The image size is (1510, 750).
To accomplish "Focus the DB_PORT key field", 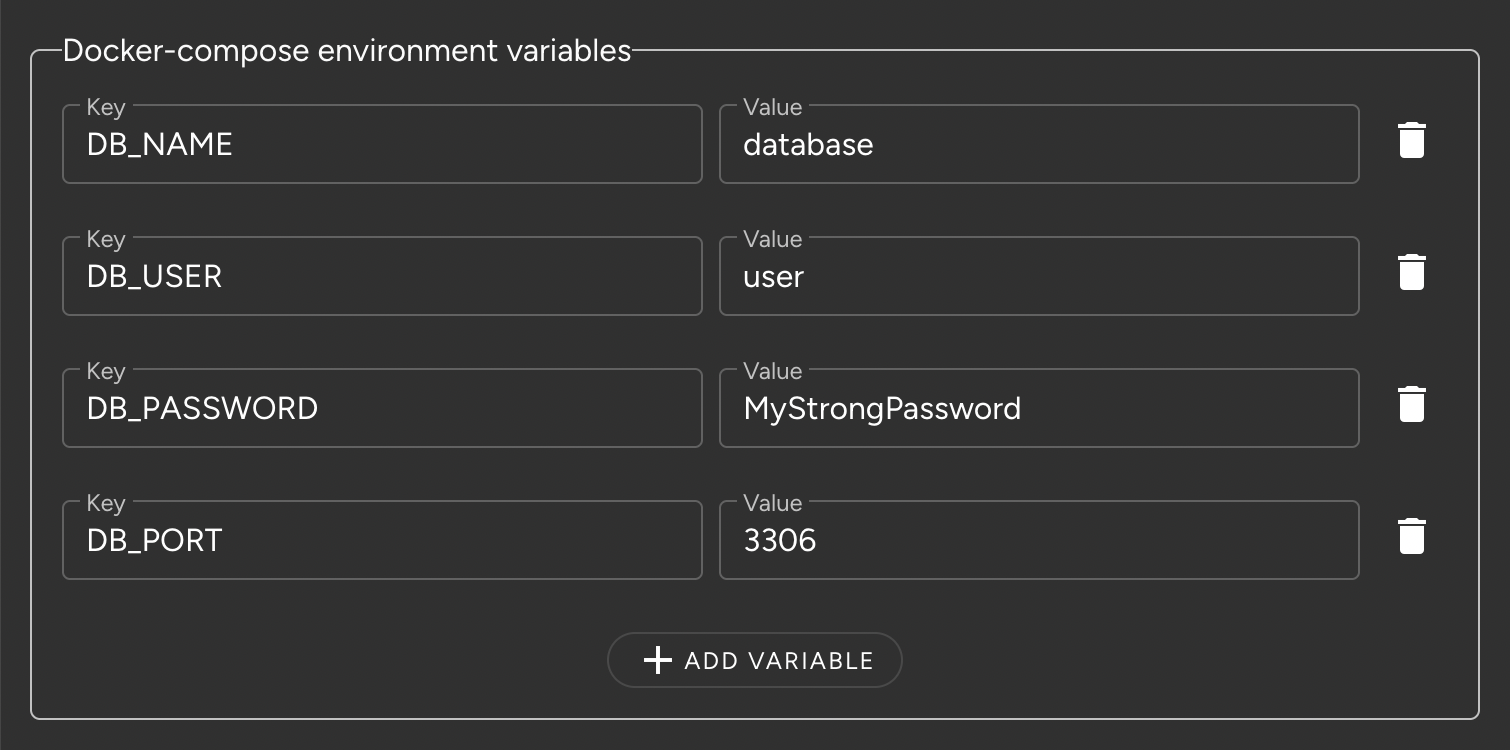I will 382,540.
